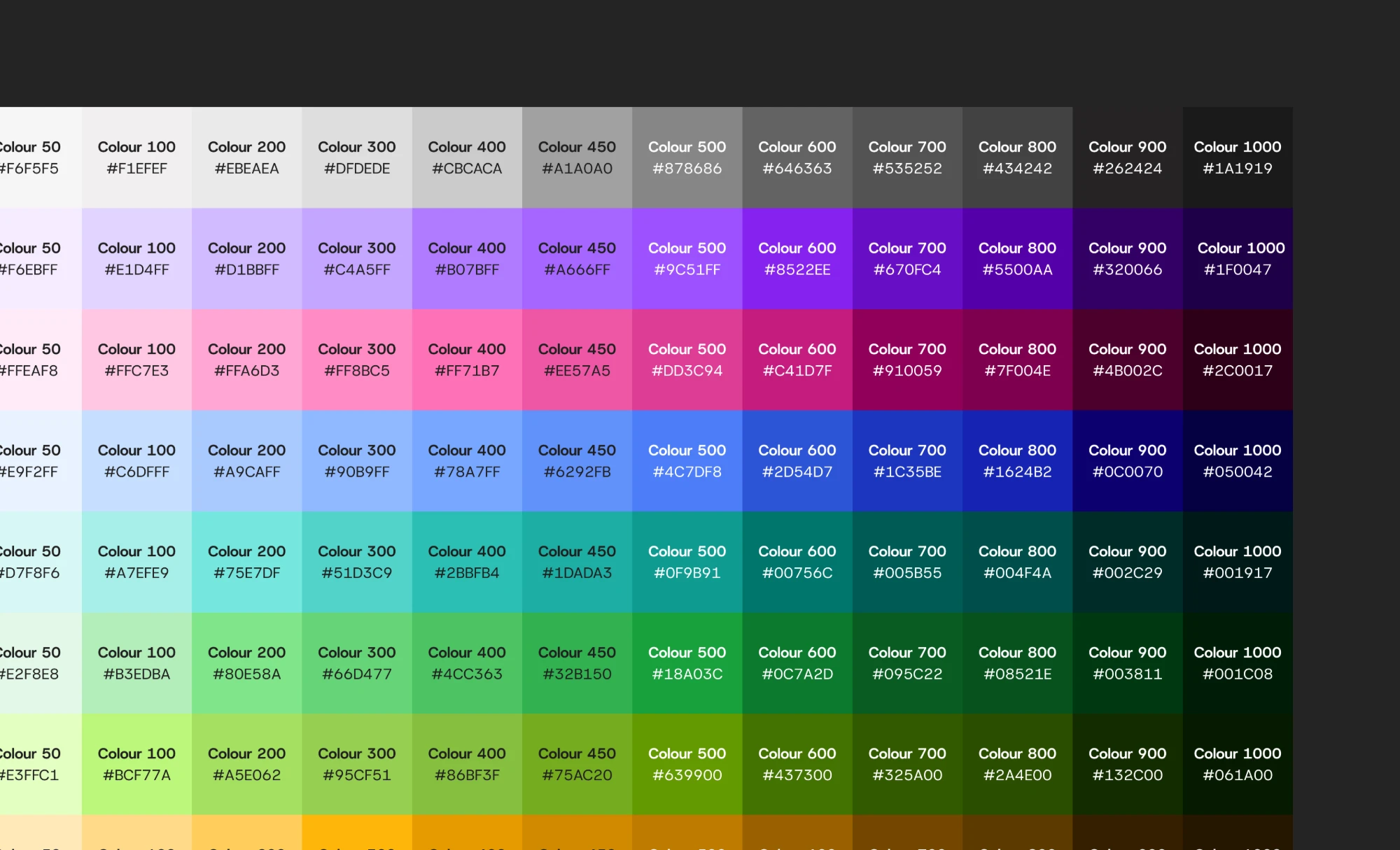This screenshot has height=850, width=1400.
Task: Select the dark blue swatch #050042
Action: (1238, 461)
